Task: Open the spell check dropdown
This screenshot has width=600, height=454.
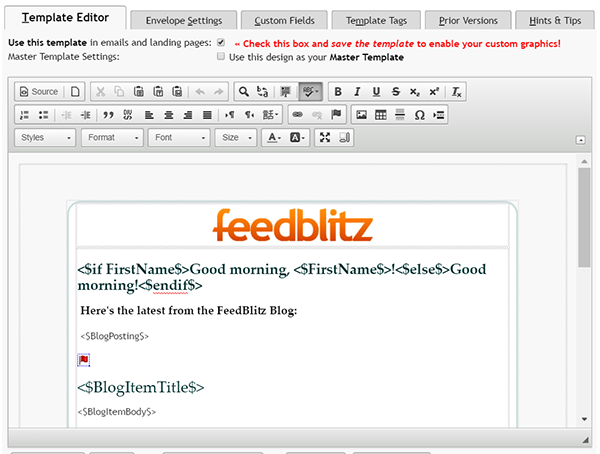Action: click(x=310, y=92)
